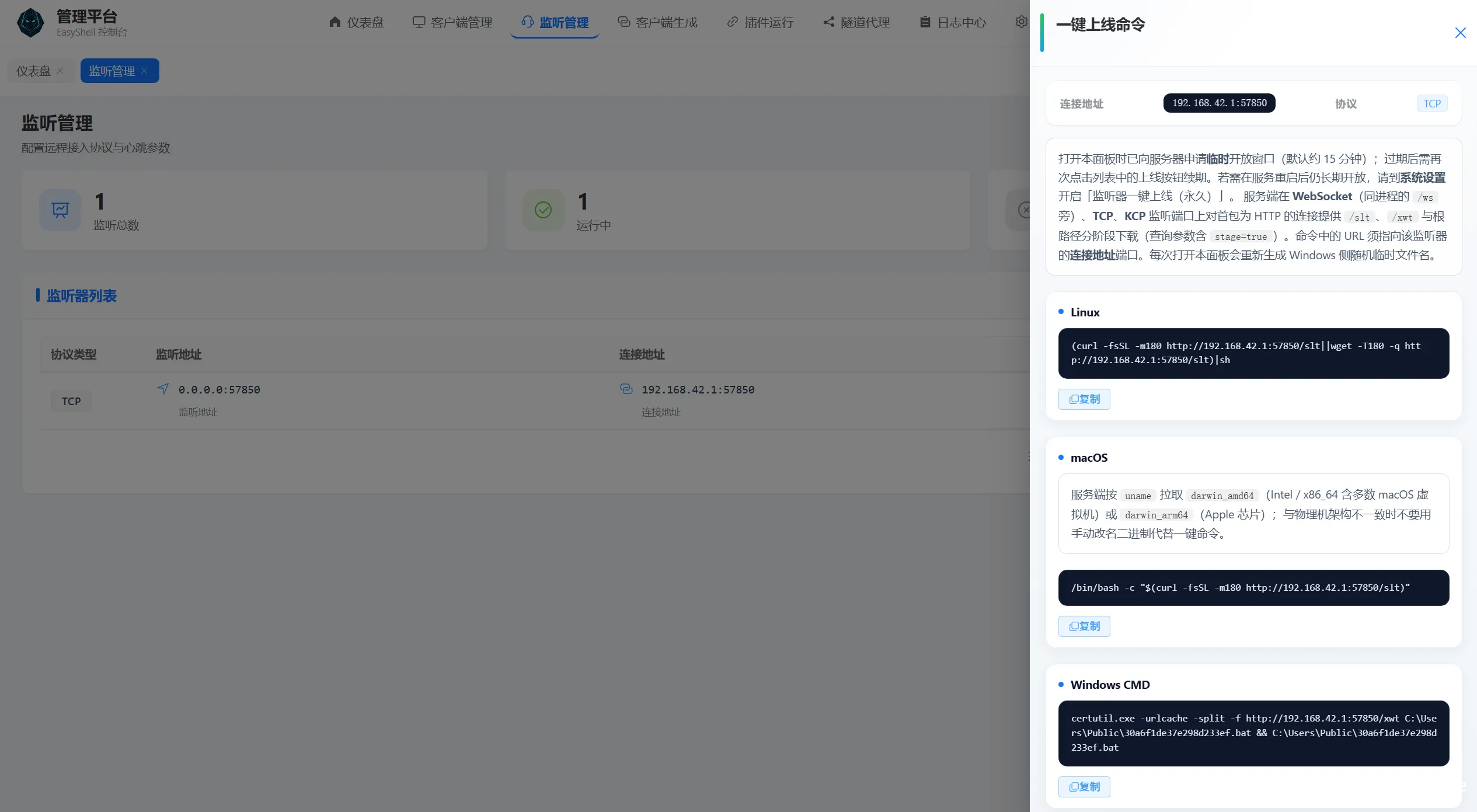Screen dimensions: 1477x812
Task: Open 日志中心 in the top navigation
Action: (x=953, y=22)
